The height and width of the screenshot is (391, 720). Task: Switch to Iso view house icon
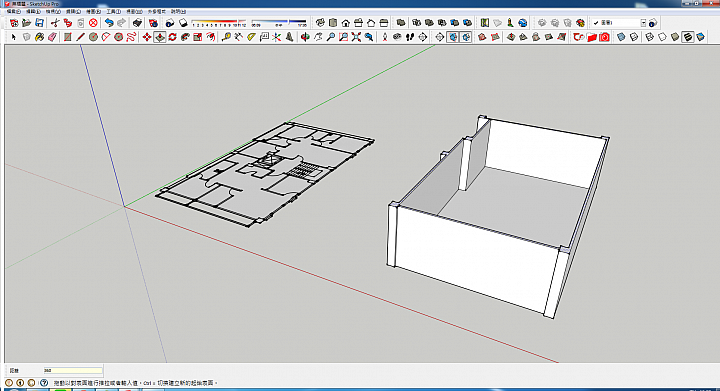pos(320,23)
